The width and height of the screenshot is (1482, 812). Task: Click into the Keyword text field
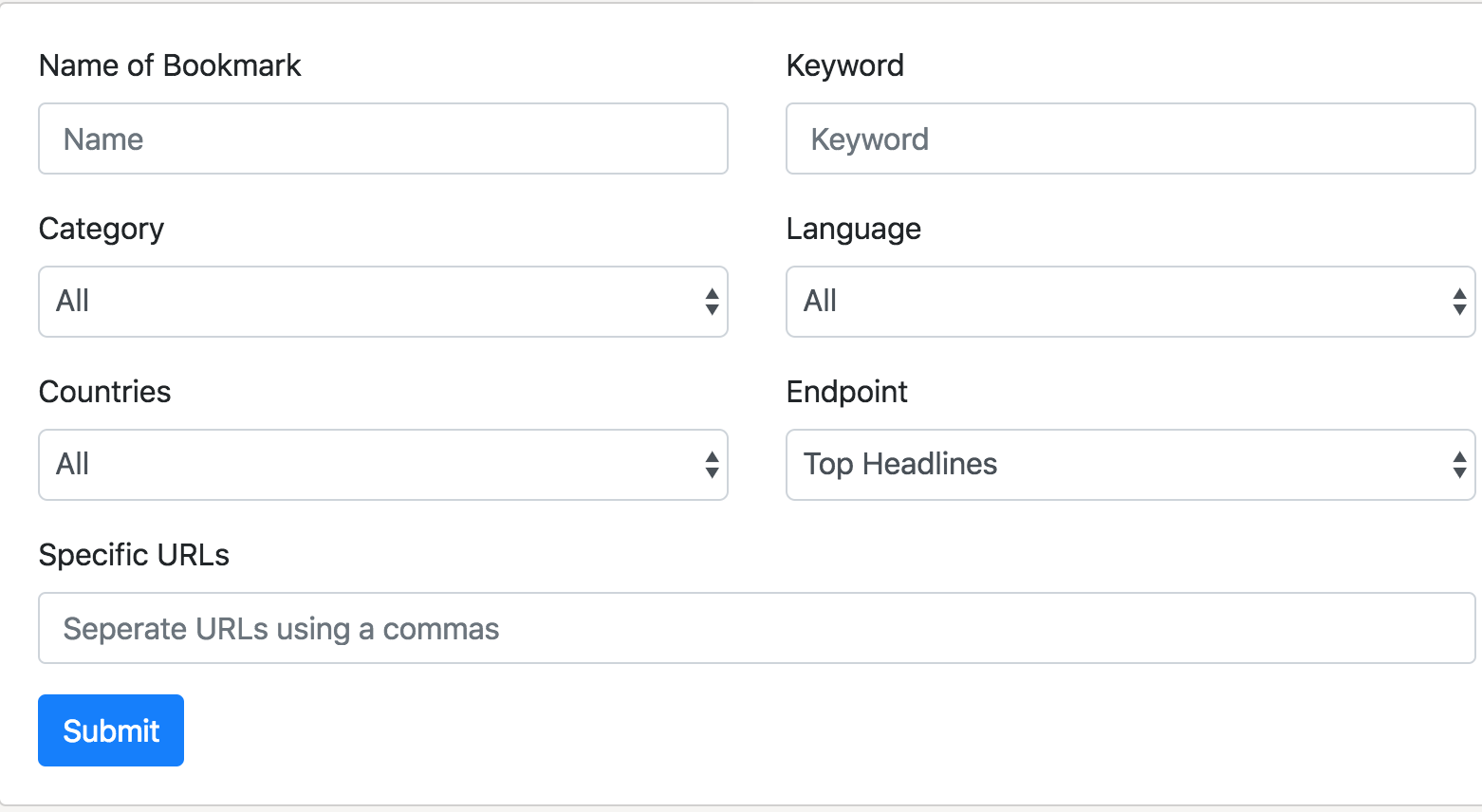tap(1130, 138)
